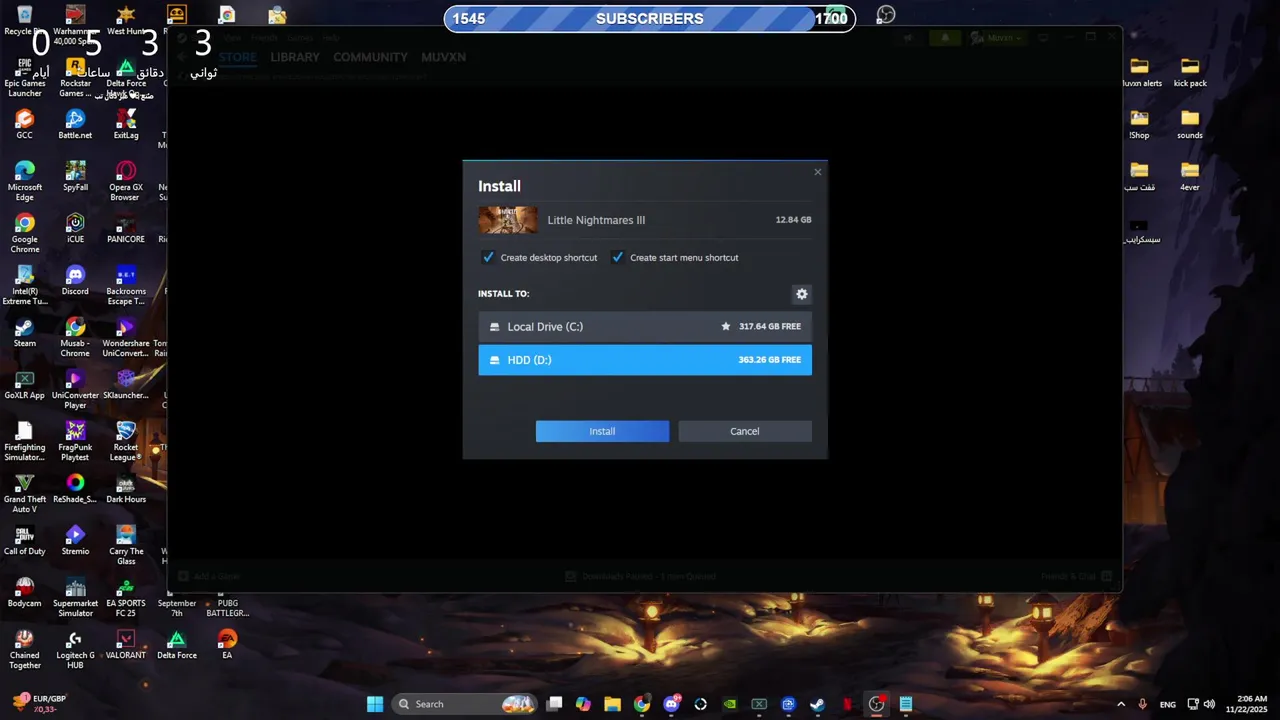Select HDD (D:) as install location

click(x=645, y=360)
